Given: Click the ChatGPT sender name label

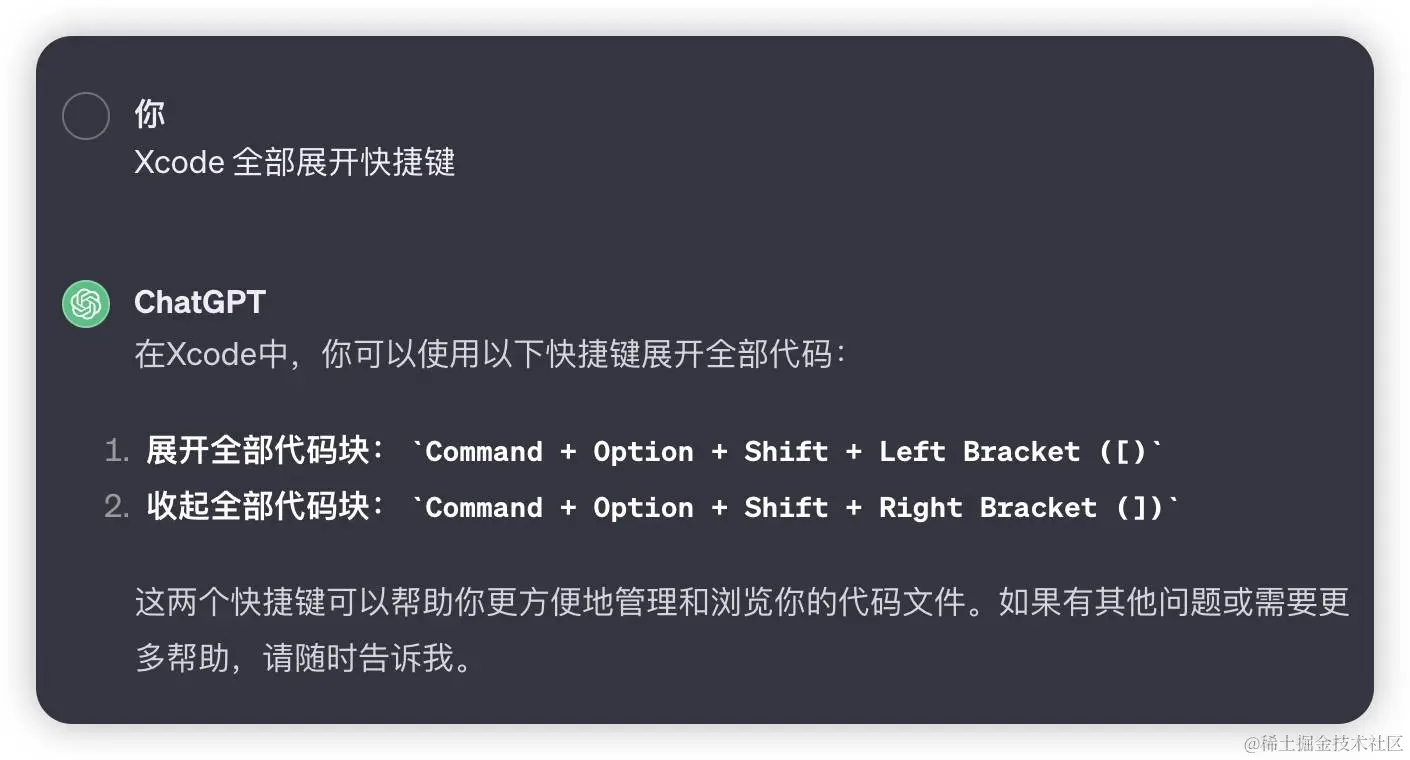Looking at the screenshot, I should click(x=200, y=302).
